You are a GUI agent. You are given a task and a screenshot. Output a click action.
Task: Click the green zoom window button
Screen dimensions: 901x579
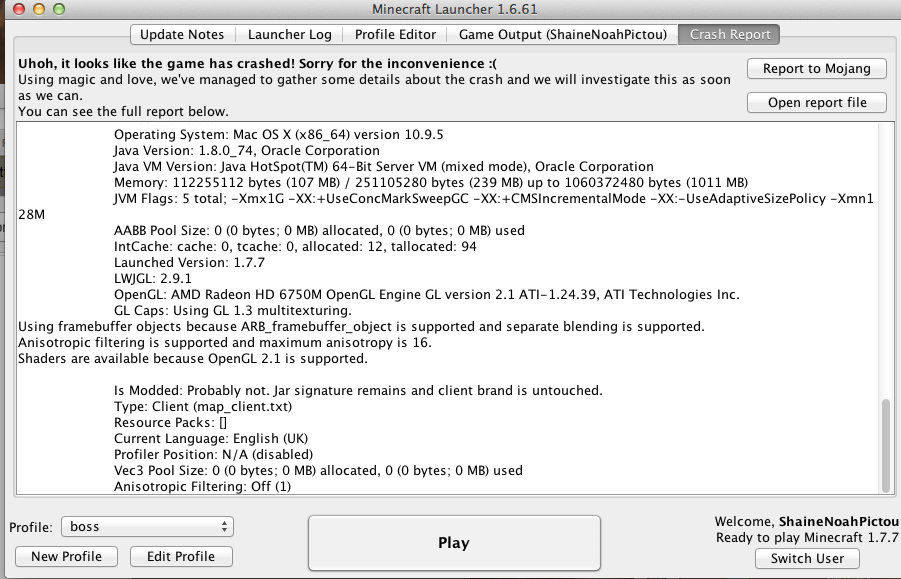coord(59,9)
